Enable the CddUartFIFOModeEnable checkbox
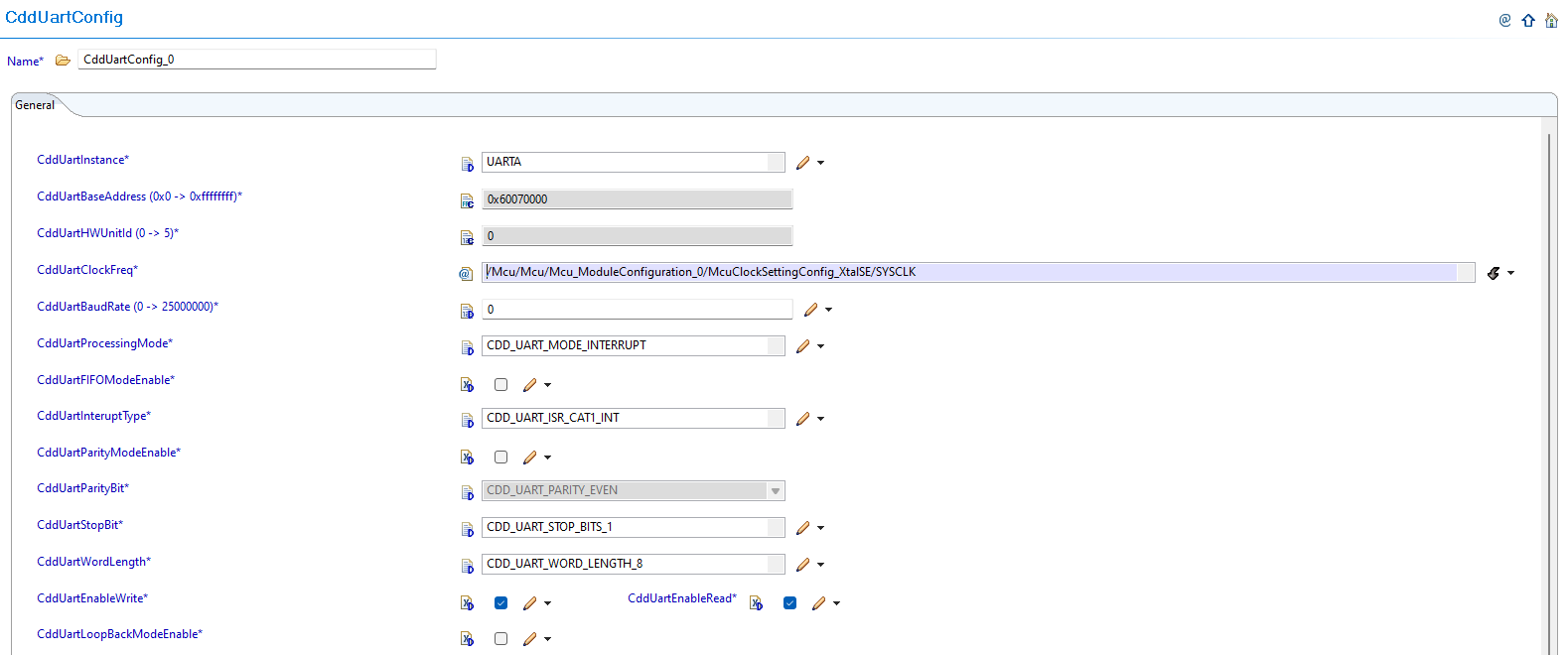Image resolution: width=1568 pixels, height=655 pixels. [x=500, y=385]
